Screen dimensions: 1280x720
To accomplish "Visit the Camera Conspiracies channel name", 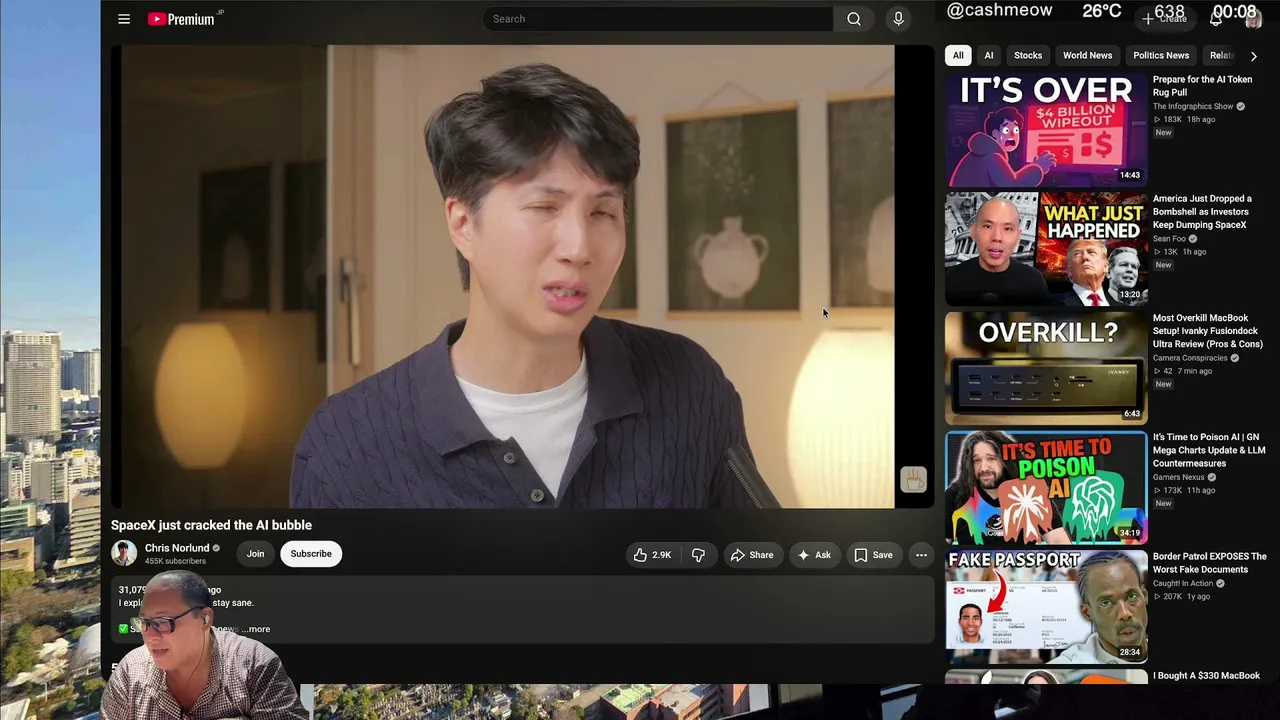I will point(1190,358).
